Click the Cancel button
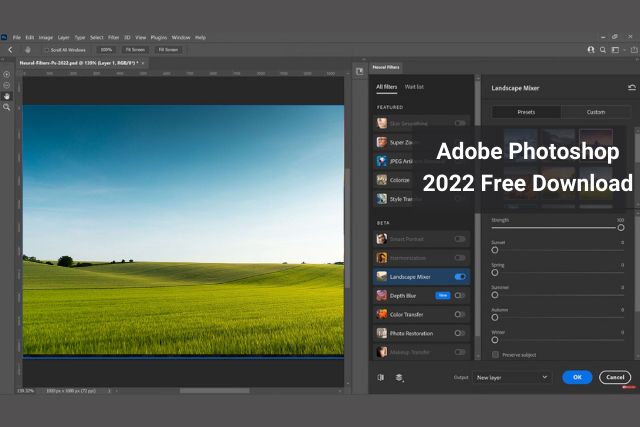This screenshot has height=427, width=640. pos(615,377)
